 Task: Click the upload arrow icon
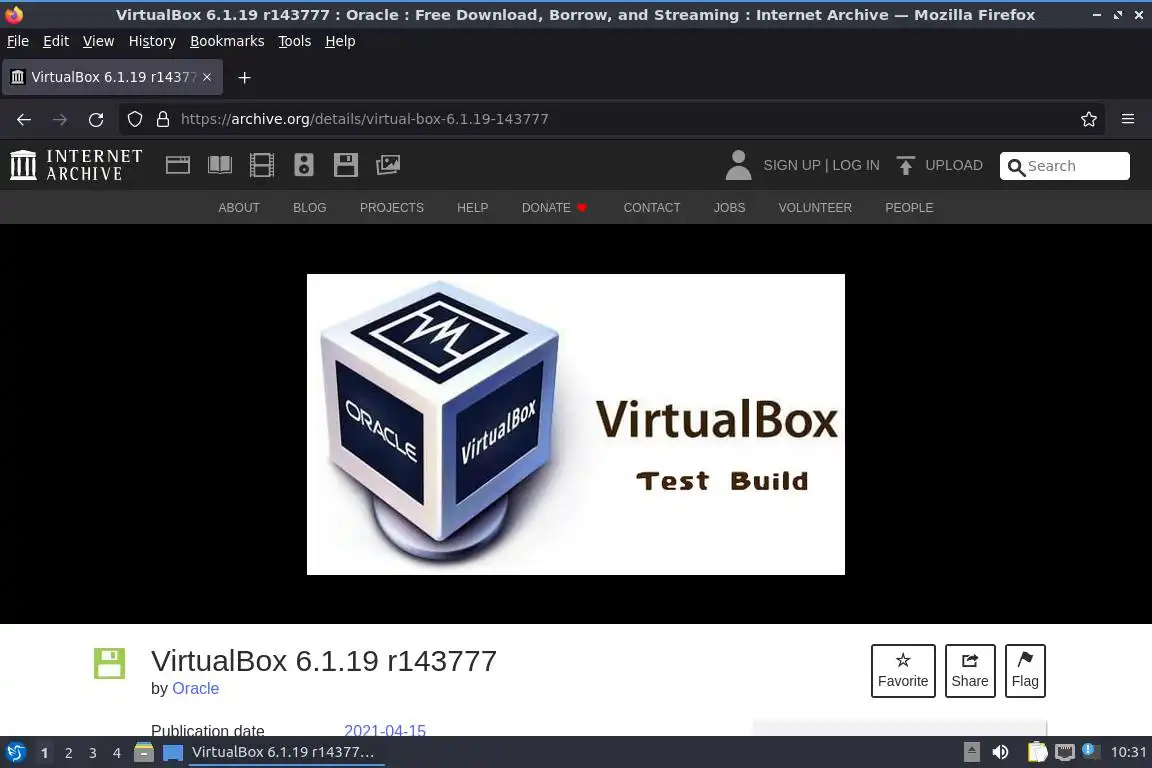click(x=905, y=165)
